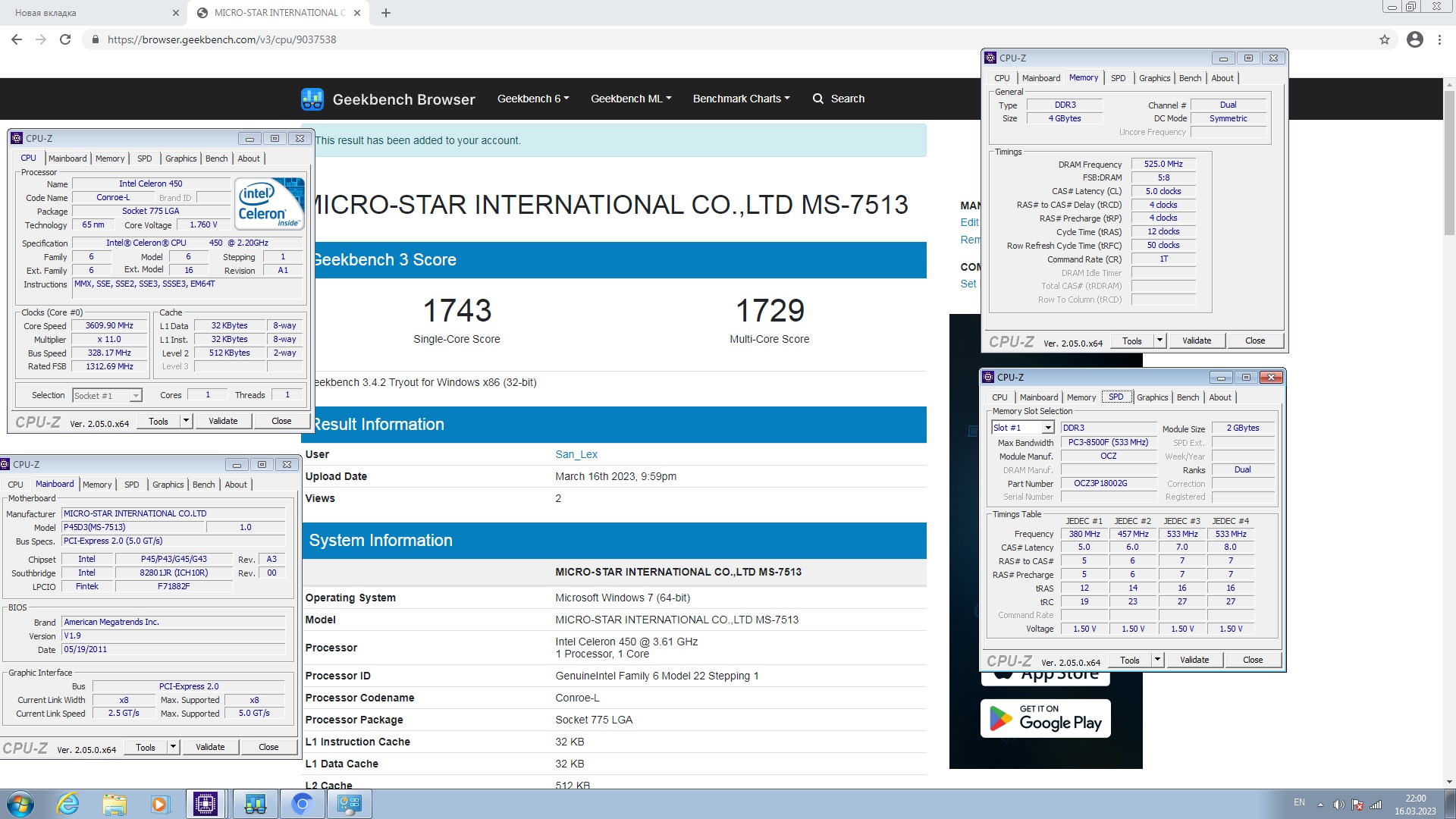Open a new browser tab with plus icon
This screenshot has height=819, width=1456.
click(385, 13)
